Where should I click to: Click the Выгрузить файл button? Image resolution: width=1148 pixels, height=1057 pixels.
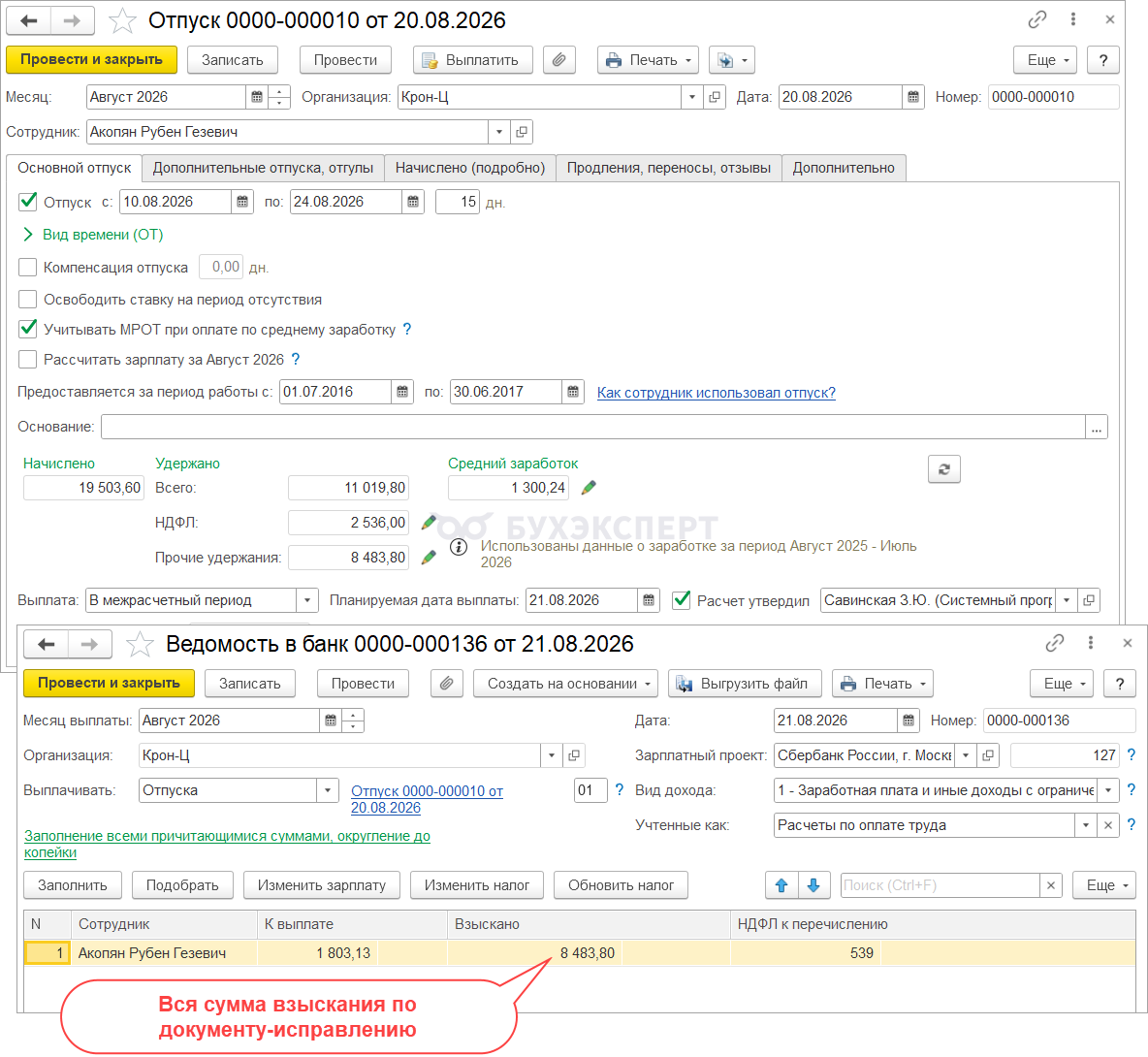pyautogui.click(x=745, y=684)
